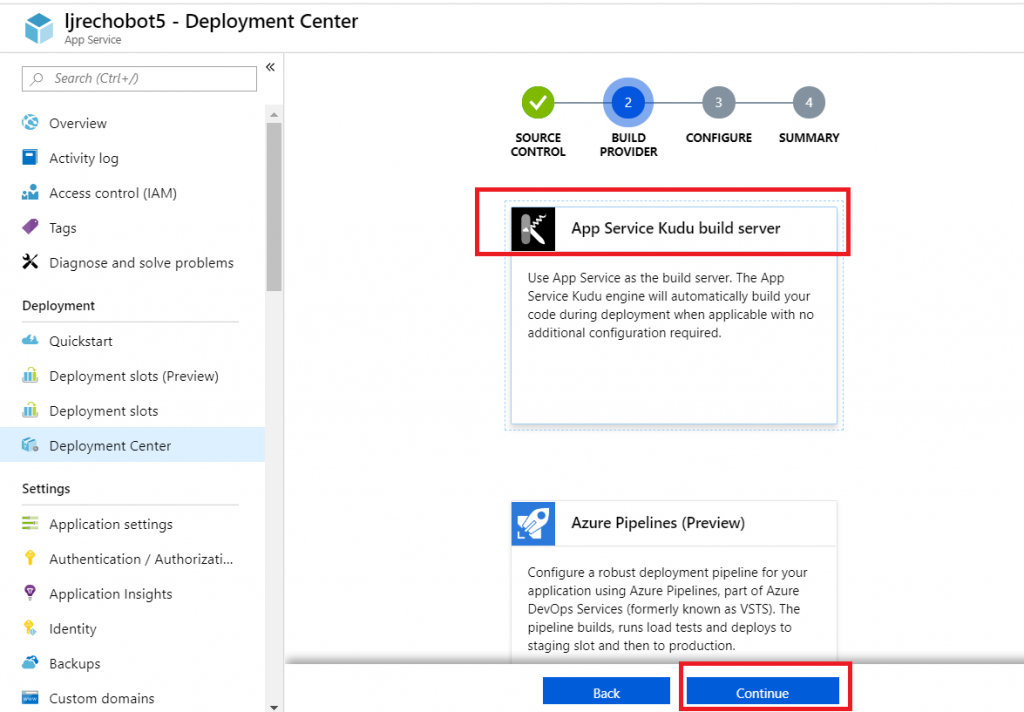Select Deployment Center menu item
Viewport: 1024px width, 712px height.
[133, 445]
